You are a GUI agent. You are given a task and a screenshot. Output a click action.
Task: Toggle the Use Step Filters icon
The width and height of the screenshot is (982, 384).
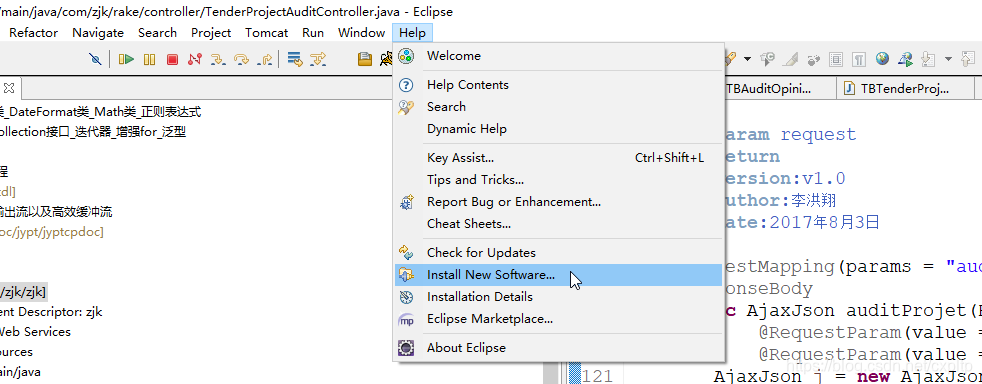tap(318, 59)
